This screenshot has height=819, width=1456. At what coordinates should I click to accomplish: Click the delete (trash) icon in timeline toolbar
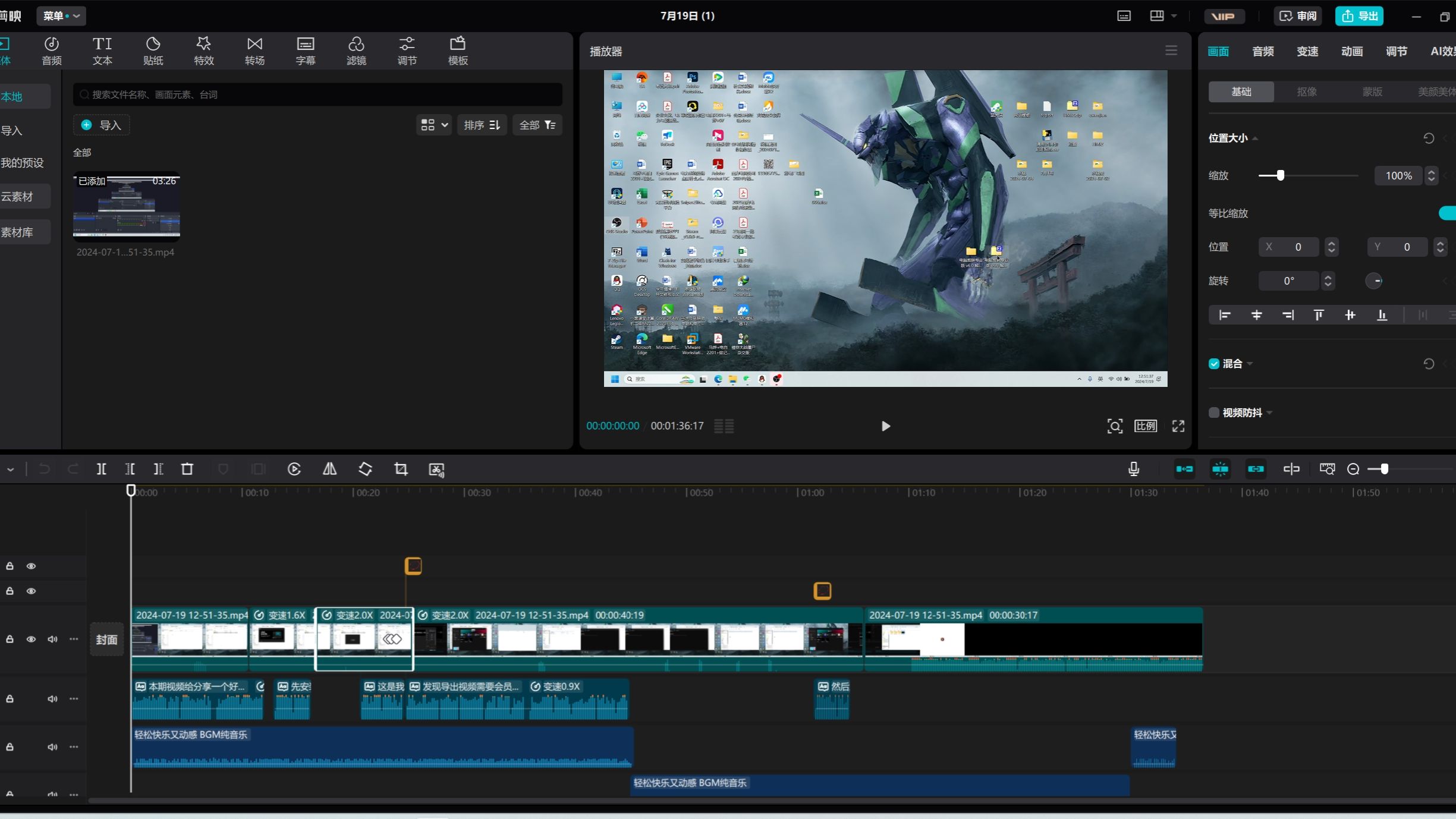pos(187,469)
